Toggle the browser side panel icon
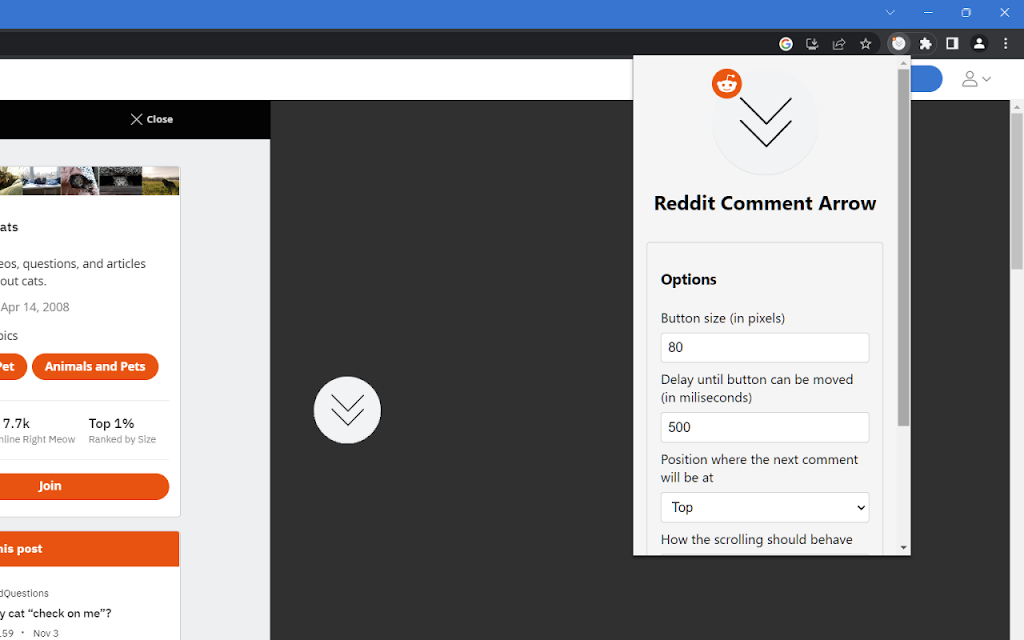 click(x=952, y=44)
